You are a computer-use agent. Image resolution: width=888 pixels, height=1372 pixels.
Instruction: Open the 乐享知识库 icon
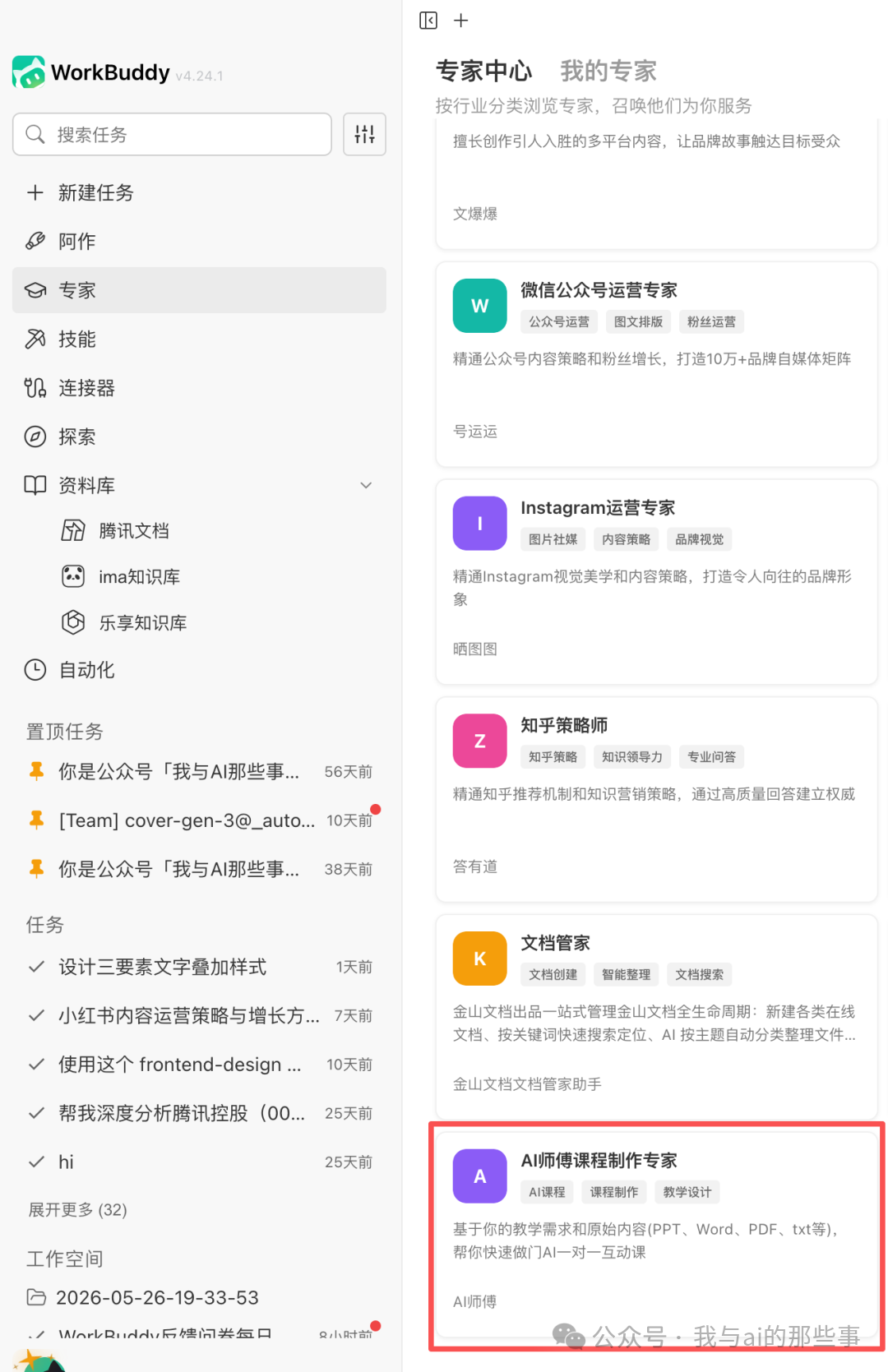click(73, 622)
